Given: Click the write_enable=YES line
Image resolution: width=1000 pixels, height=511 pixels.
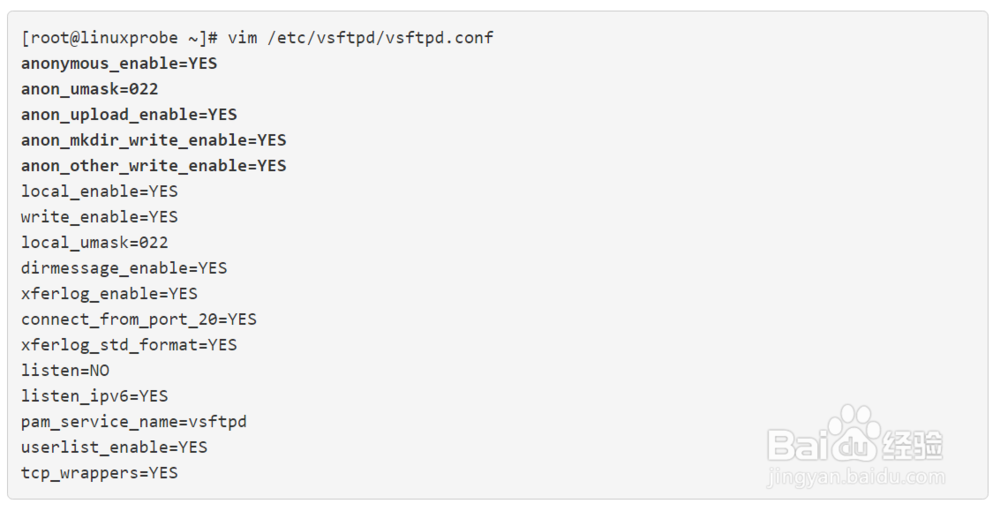Looking at the screenshot, I should pyautogui.click(x=99, y=217).
